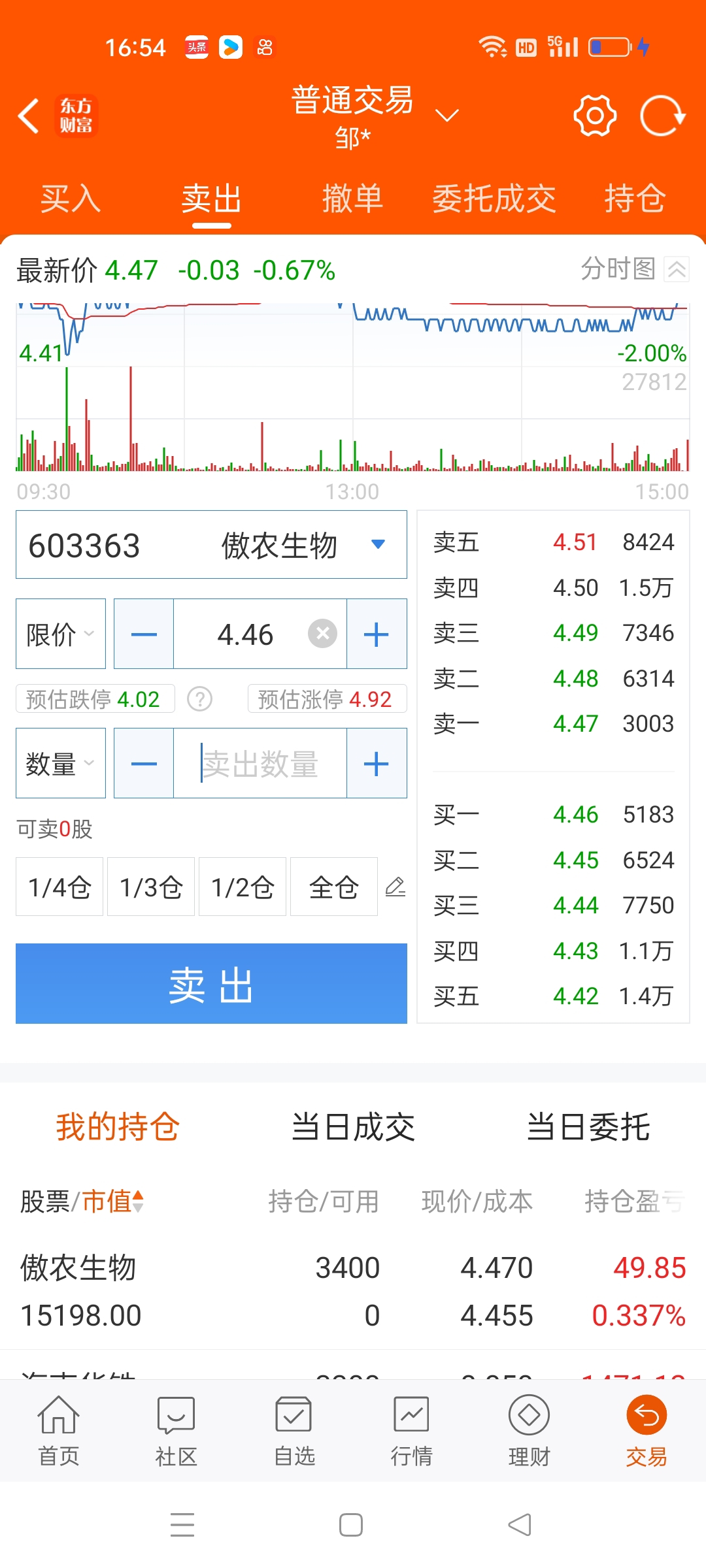Tap the 东方财富 logo icon
The height and width of the screenshot is (1568, 706).
tap(76, 116)
